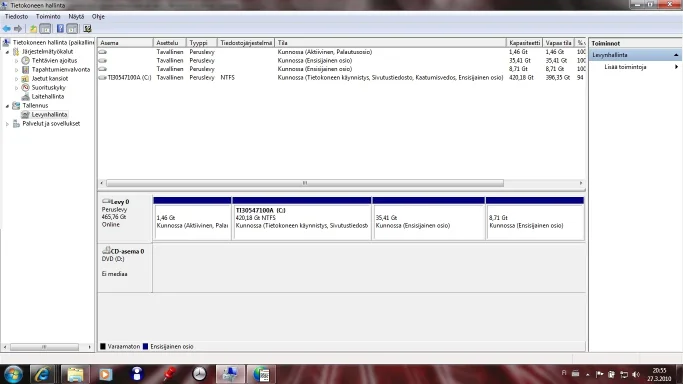The height and width of the screenshot is (384, 683).
Task: Select the 8,71 Gt partition block
Action: [x=535, y=219]
